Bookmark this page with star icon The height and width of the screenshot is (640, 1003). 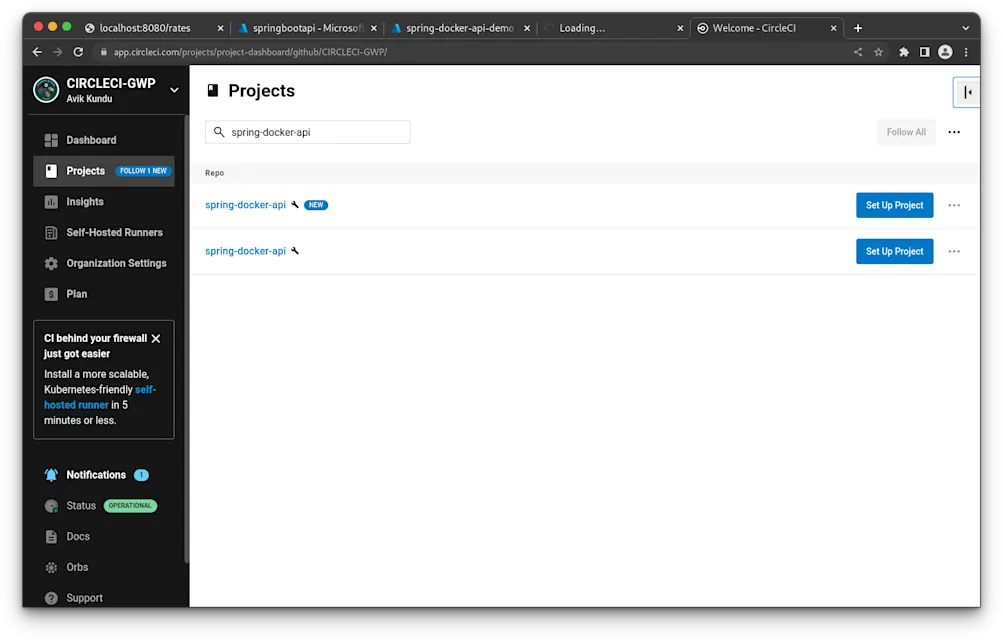[x=878, y=52]
